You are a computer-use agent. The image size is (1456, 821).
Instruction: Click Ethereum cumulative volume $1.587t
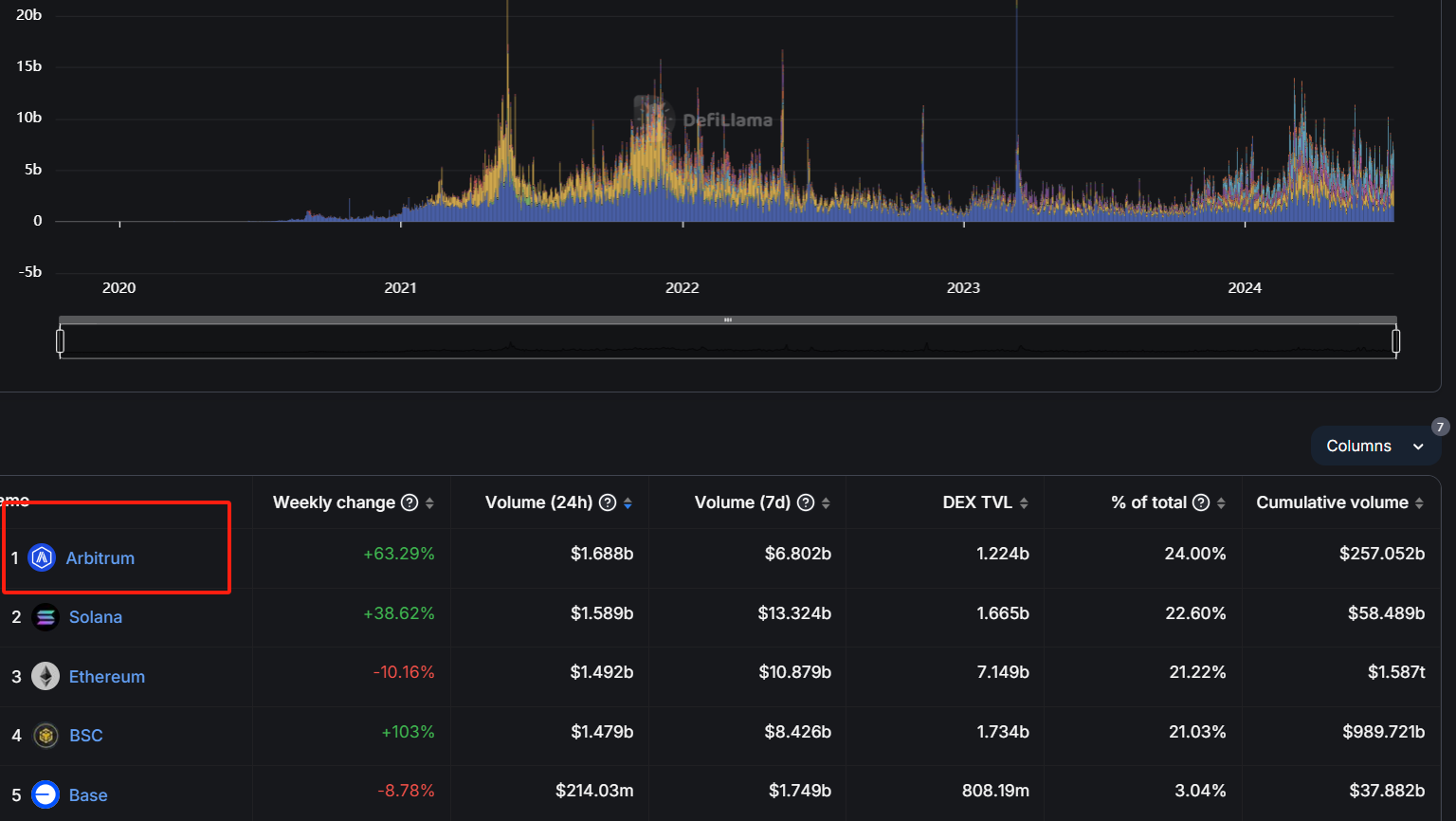click(1396, 672)
